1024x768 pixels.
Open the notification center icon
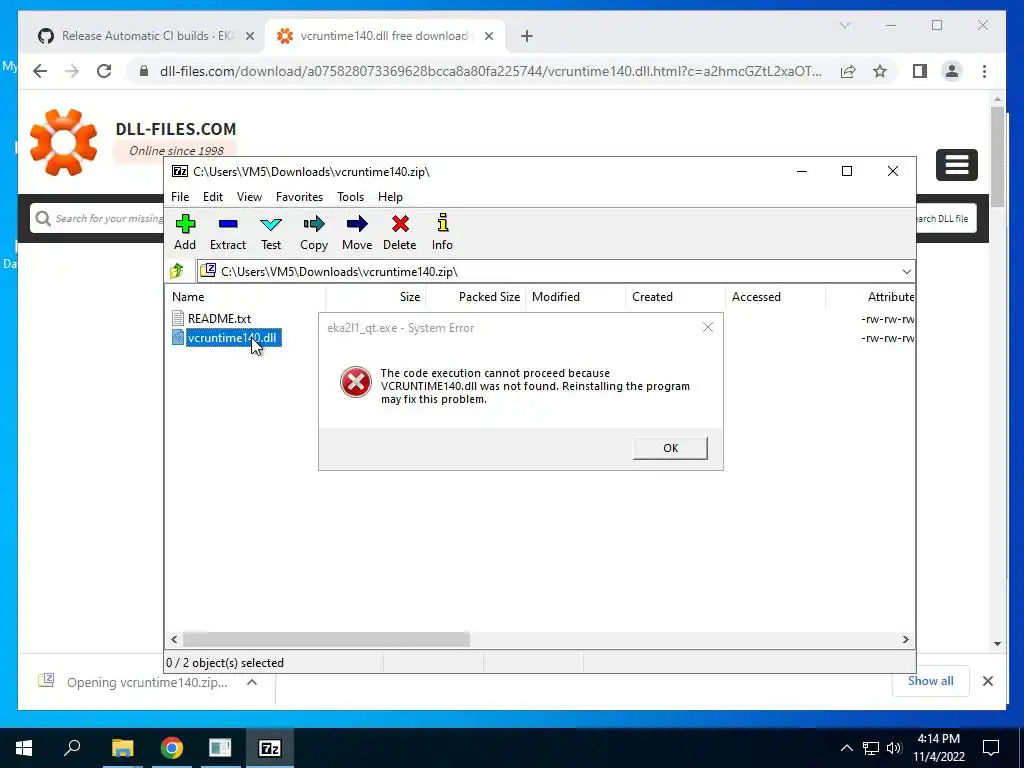click(x=991, y=748)
